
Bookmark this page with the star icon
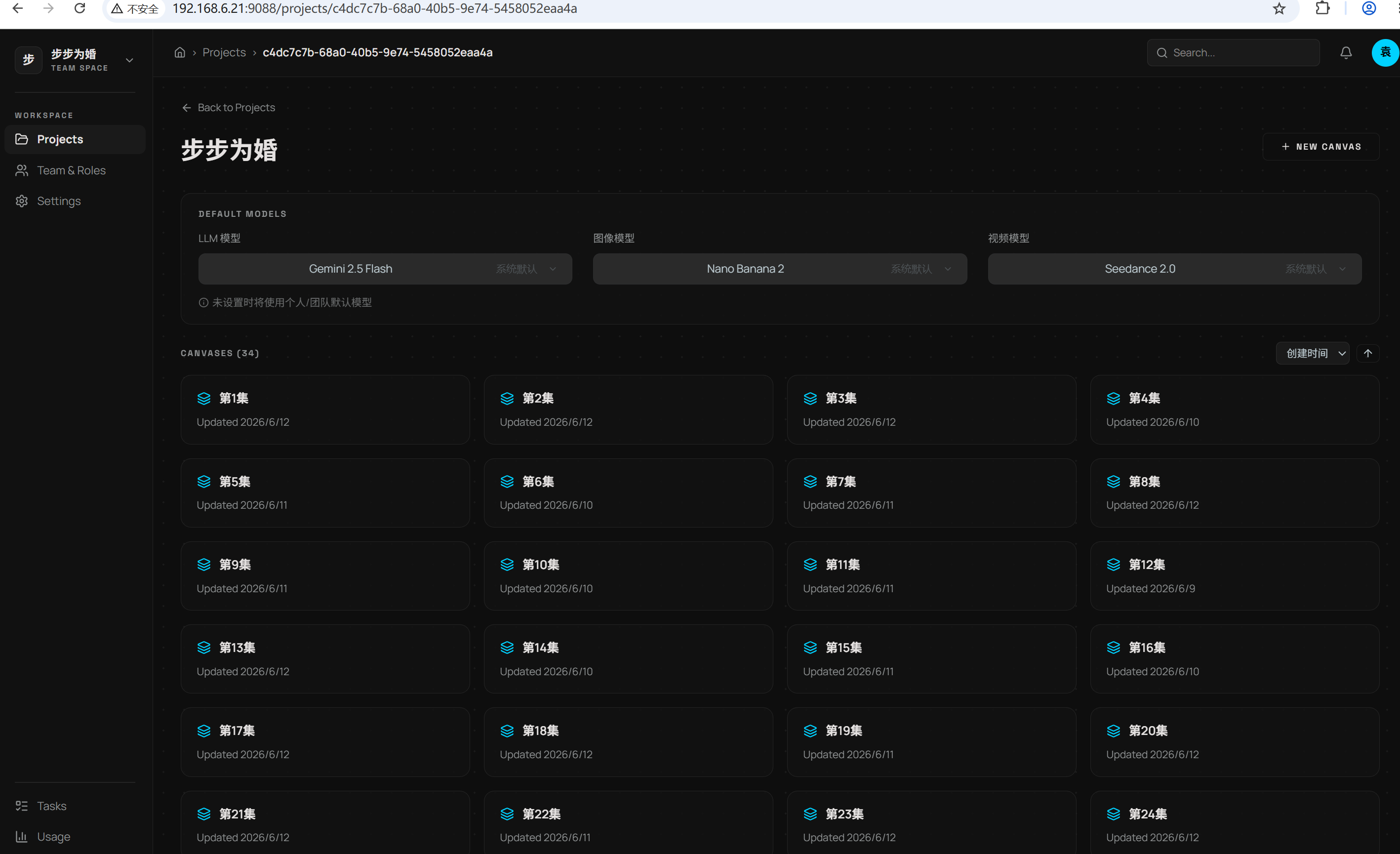pyautogui.click(x=1279, y=8)
